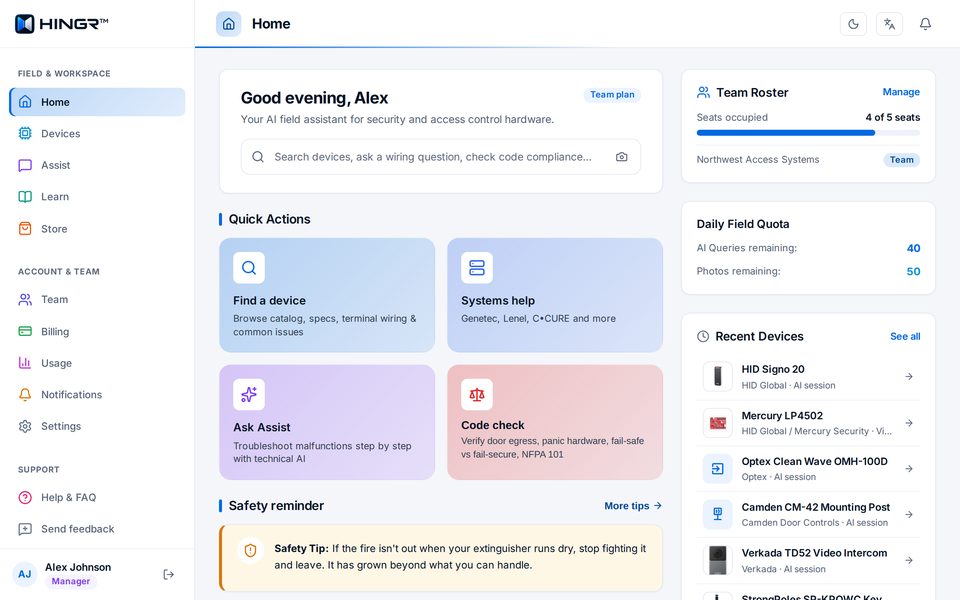Click the magnifier icon on Find a device
The width and height of the screenshot is (960, 600).
tap(249, 268)
